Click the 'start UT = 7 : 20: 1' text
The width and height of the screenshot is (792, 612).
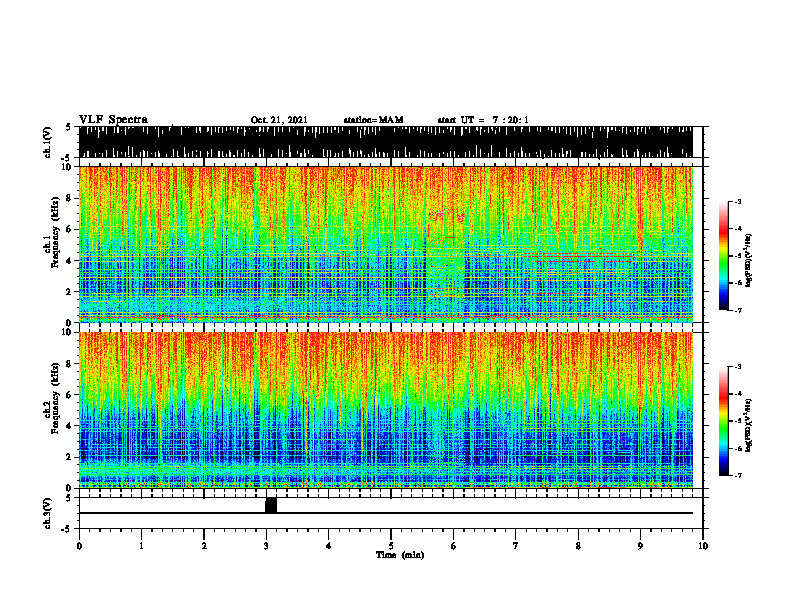[483, 120]
